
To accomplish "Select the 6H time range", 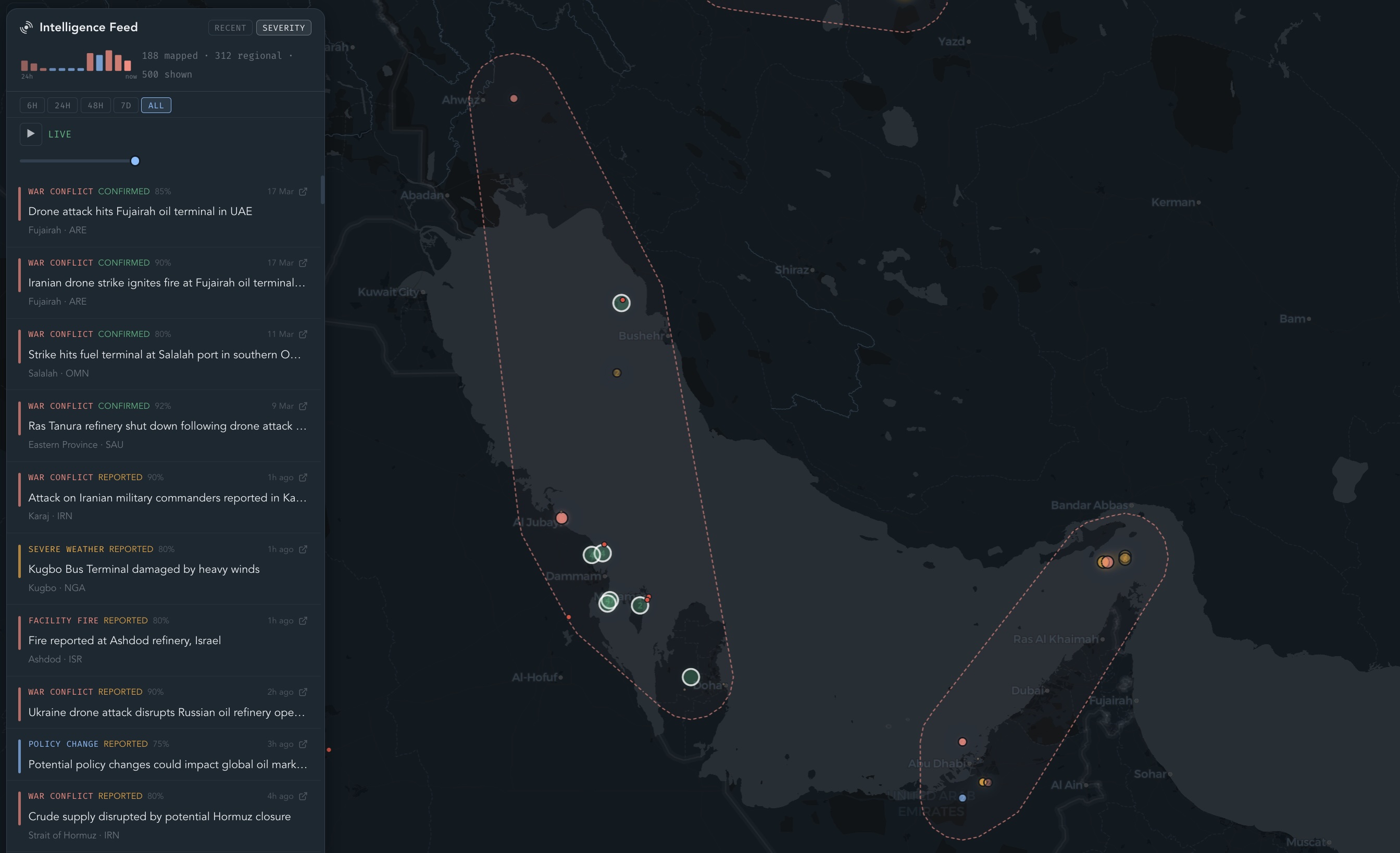I will pos(32,106).
